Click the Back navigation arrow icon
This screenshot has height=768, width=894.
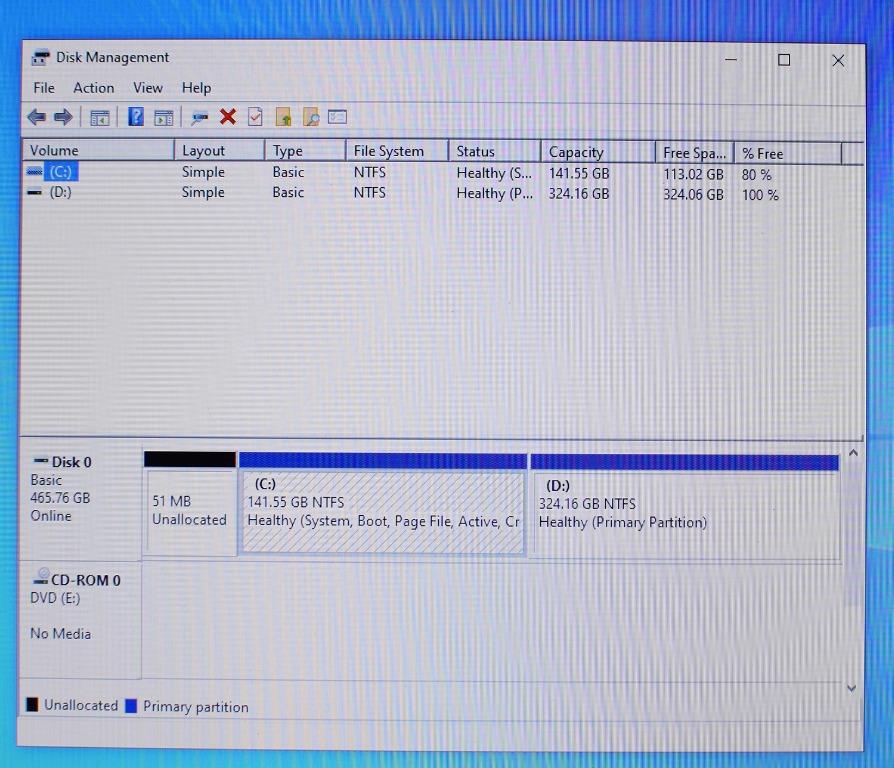tap(37, 117)
